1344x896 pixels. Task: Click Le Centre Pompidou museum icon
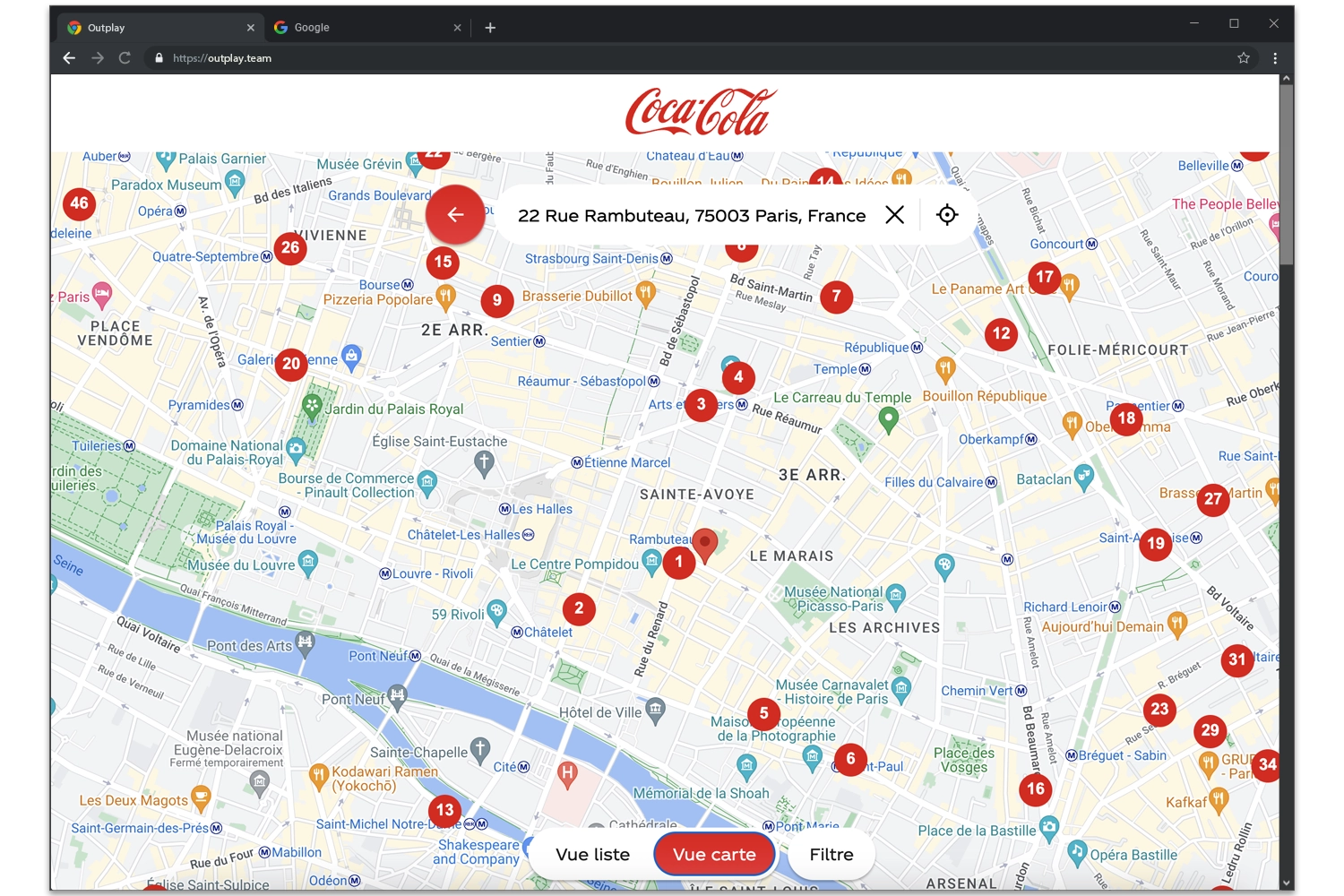pyautogui.click(x=652, y=563)
